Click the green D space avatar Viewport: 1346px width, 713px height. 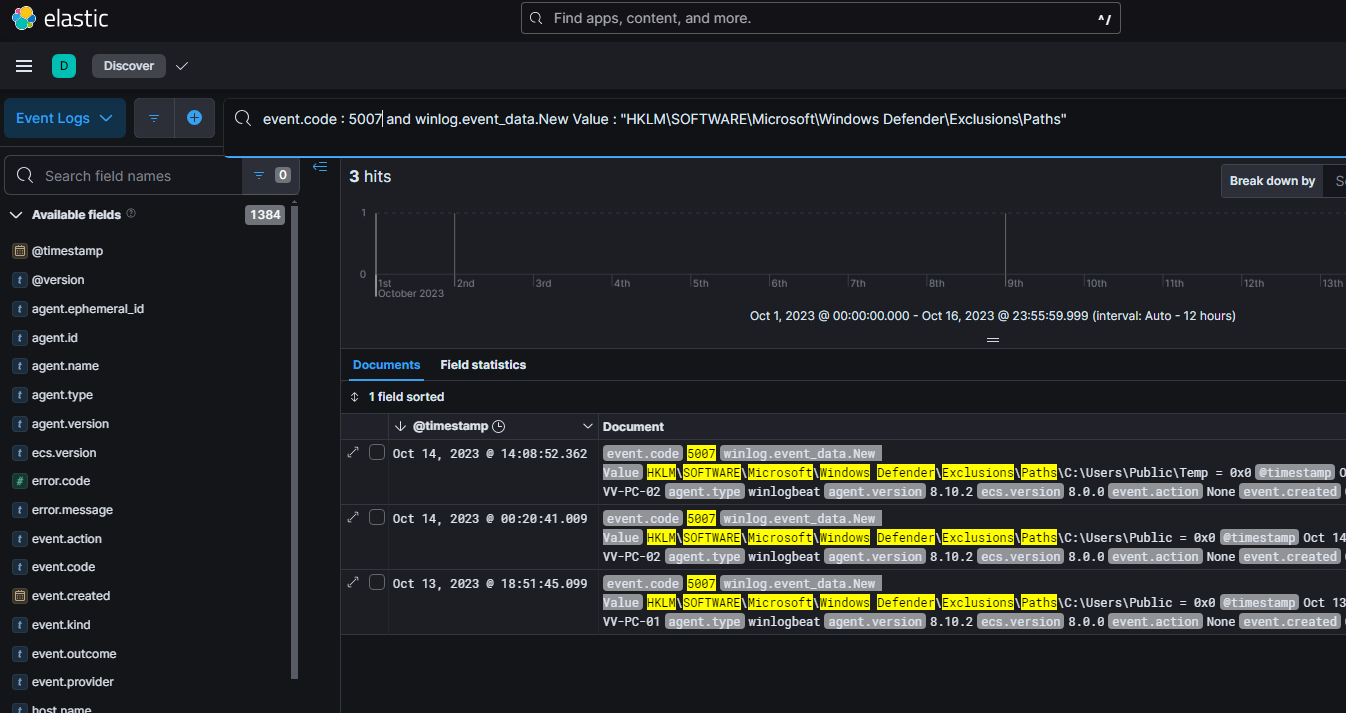tap(64, 66)
